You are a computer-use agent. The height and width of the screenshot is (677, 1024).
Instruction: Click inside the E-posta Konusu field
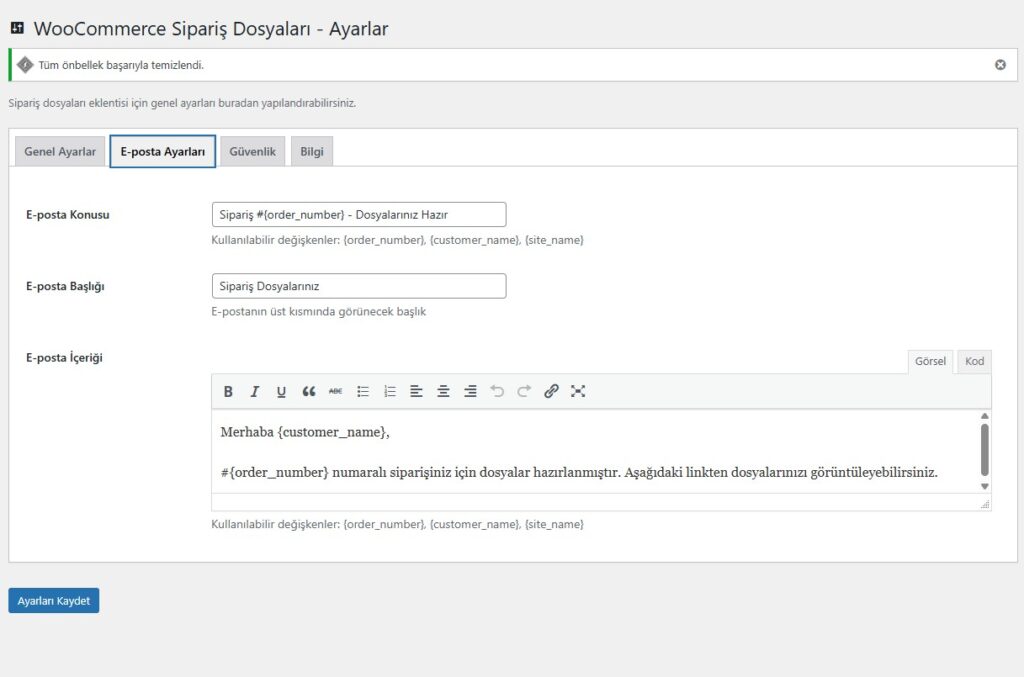click(358, 213)
